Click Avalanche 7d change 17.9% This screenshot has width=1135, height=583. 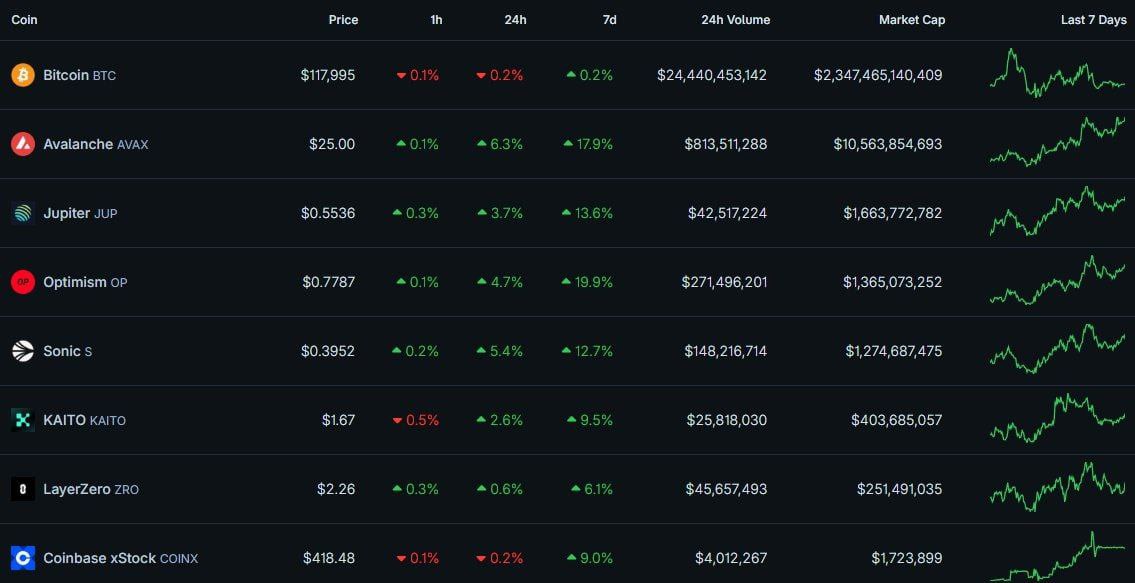[x=588, y=144]
